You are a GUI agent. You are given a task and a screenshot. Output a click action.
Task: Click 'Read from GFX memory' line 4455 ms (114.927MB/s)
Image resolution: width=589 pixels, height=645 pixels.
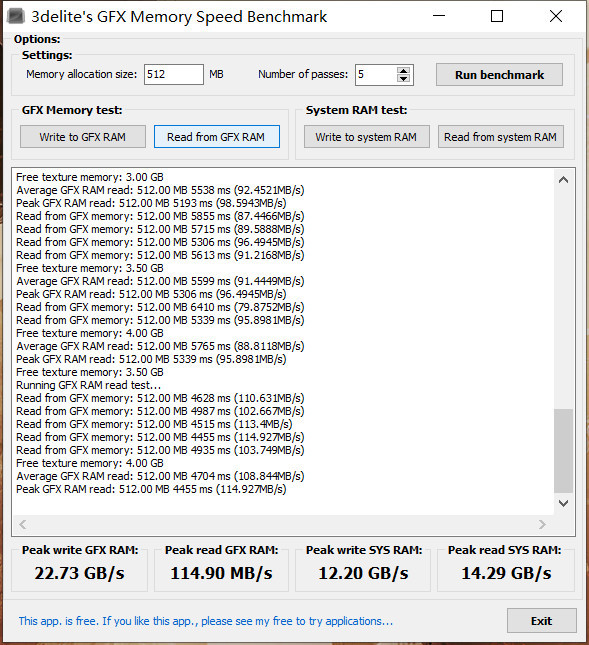coord(160,437)
